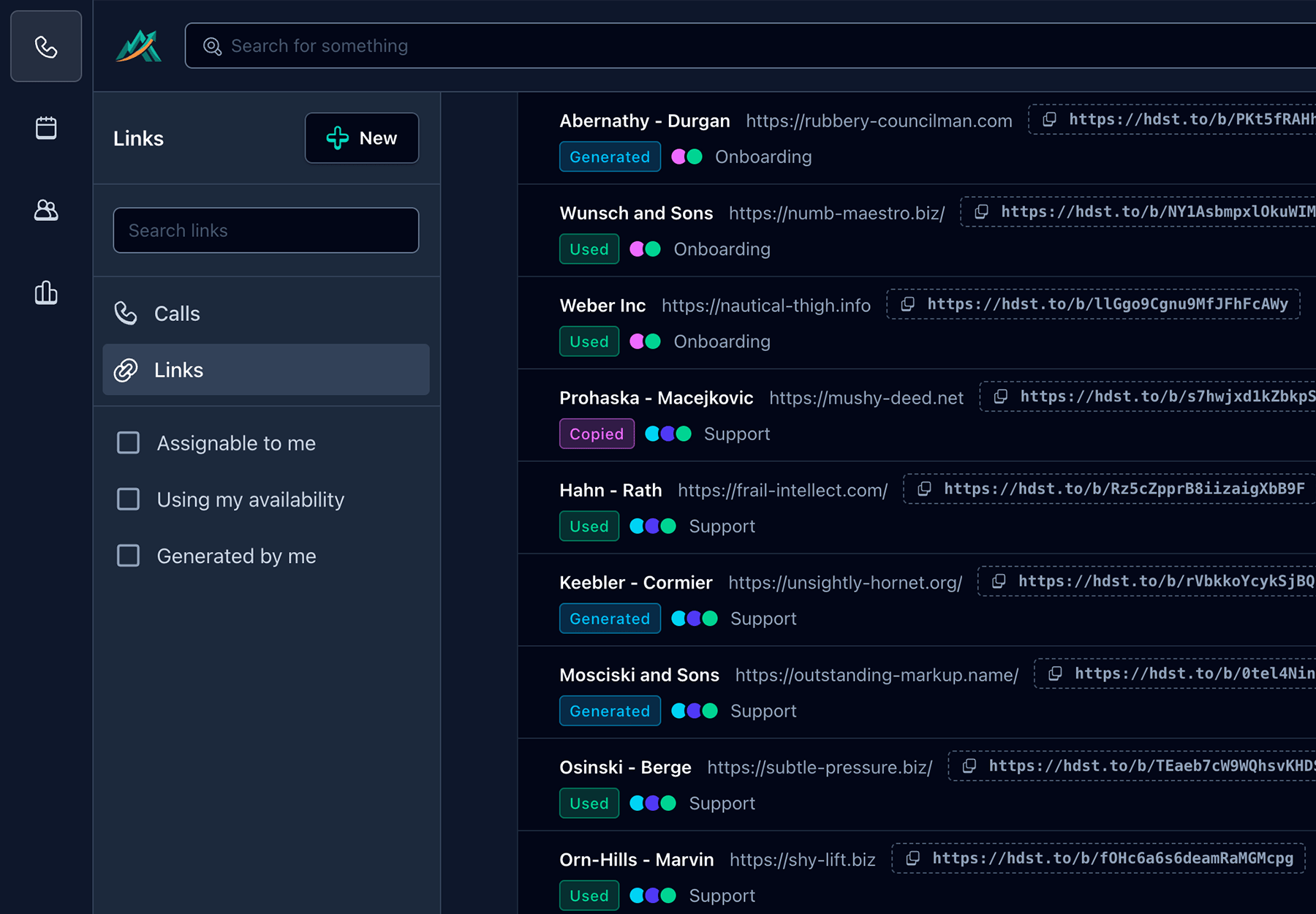The width and height of the screenshot is (1316, 914).
Task: Create a New link
Action: pyautogui.click(x=362, y=138)
